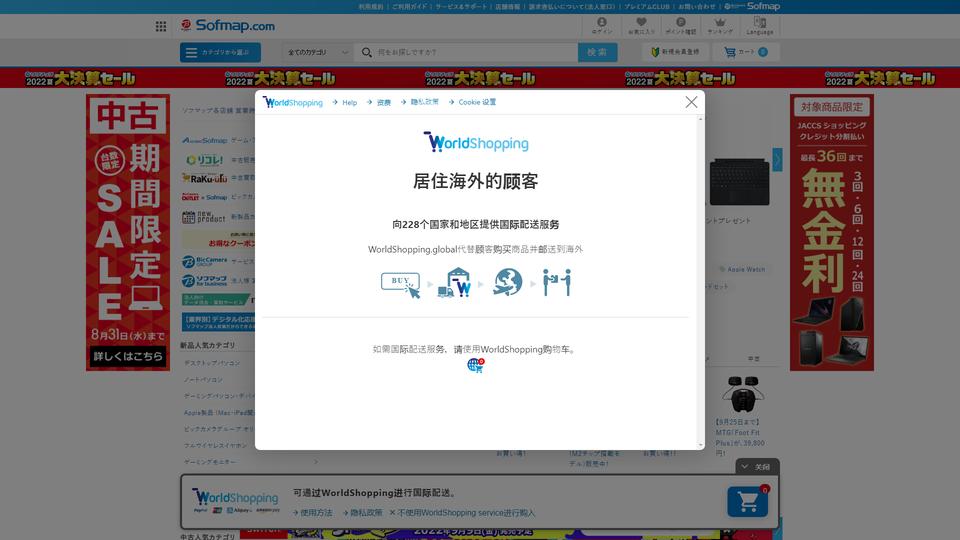Click the popup scrollbar up arrow

click(700, 119)
